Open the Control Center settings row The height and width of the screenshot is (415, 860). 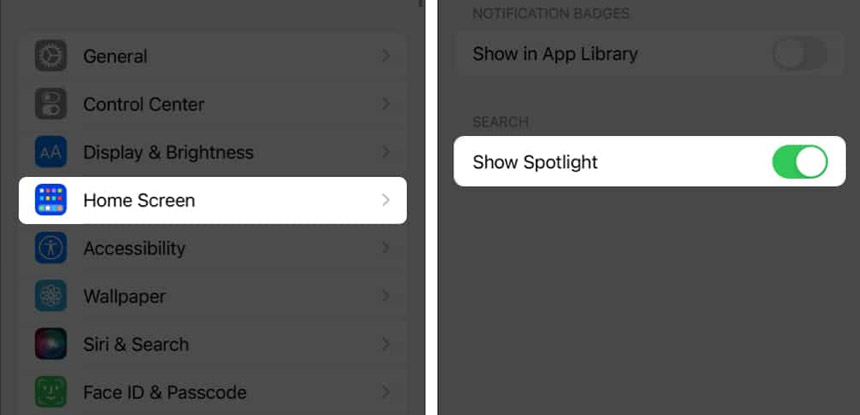[213, 104]
